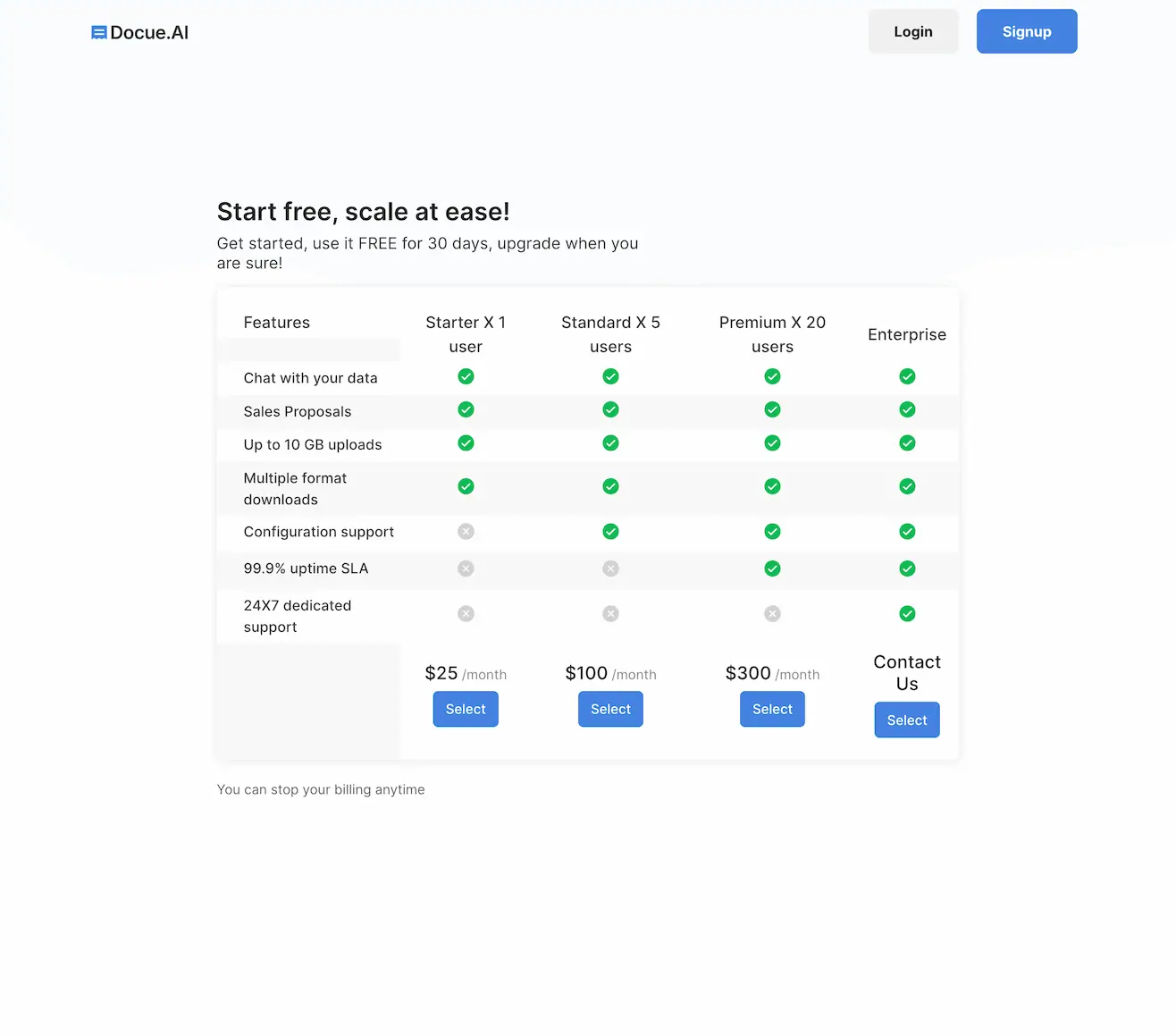This screenshot has height=1036, width=1176.
Task: Click the green checkmark for Sales Proposals Enterprise
Action: 907,409
